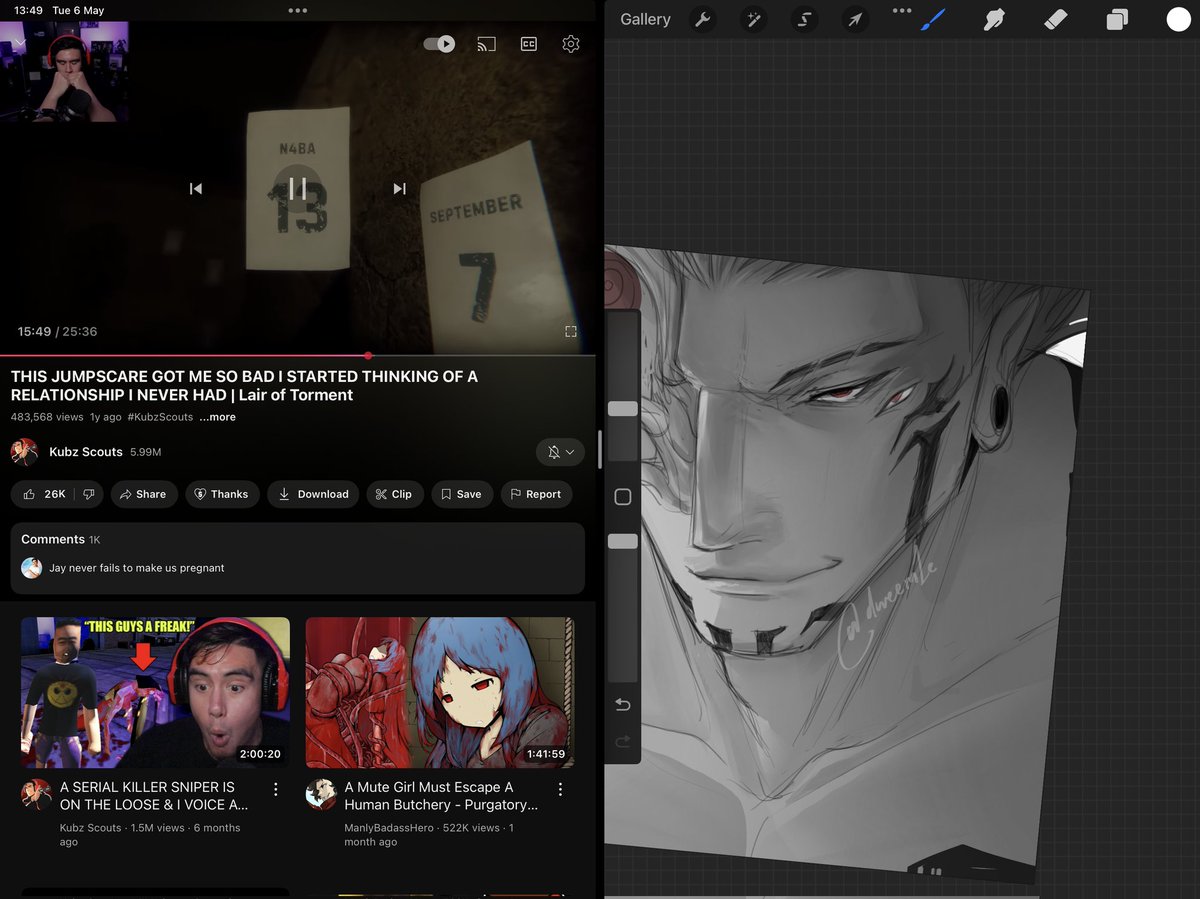Minimize the video player with chevron
This screenshot has width=1200, height=899.
[x=19, y=42]
